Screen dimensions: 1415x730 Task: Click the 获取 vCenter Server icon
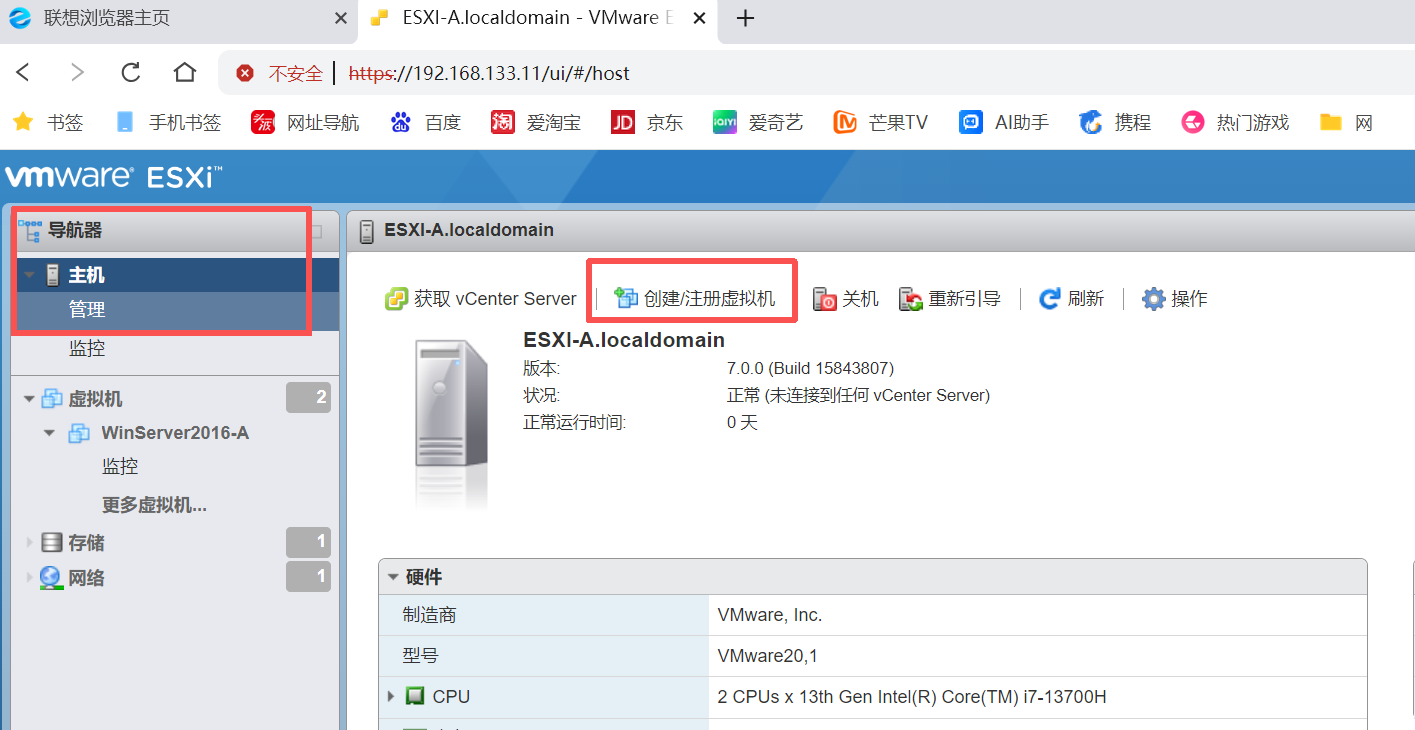397,298
